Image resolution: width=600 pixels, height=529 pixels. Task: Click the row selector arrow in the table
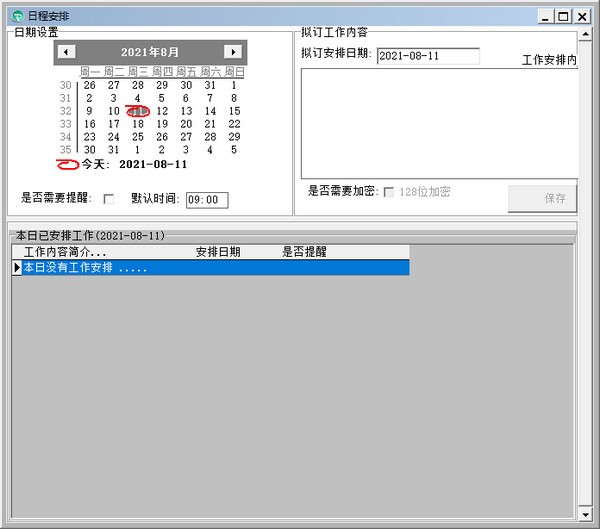(x=16, y=267)
